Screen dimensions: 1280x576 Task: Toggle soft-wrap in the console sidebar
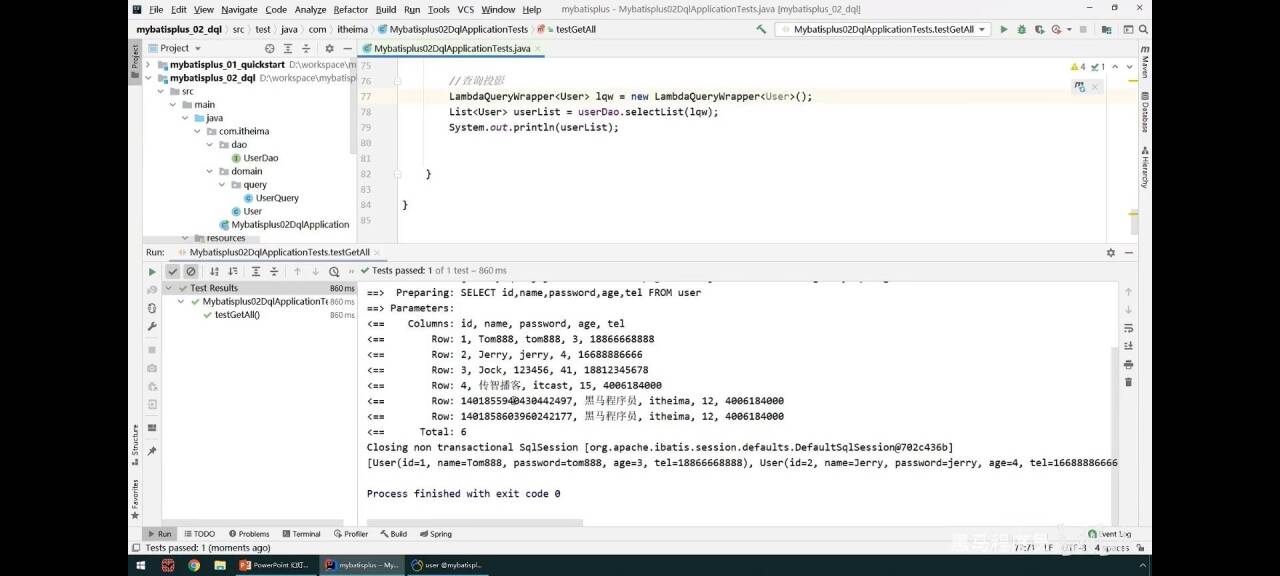(x=1128, y=328)
